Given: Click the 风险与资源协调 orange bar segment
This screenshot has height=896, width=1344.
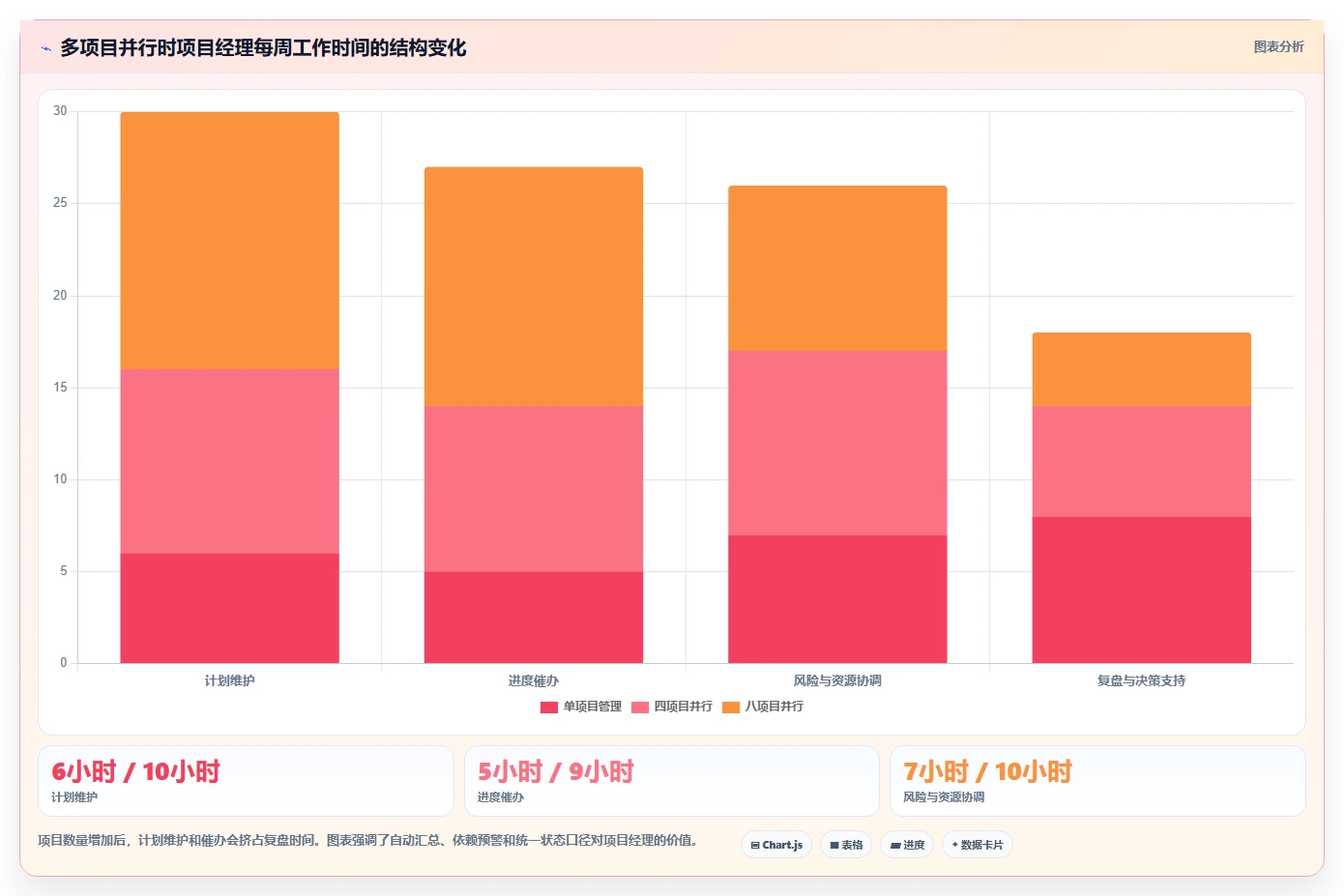Looking at the screenshot, I should click(x=837, y=268).
